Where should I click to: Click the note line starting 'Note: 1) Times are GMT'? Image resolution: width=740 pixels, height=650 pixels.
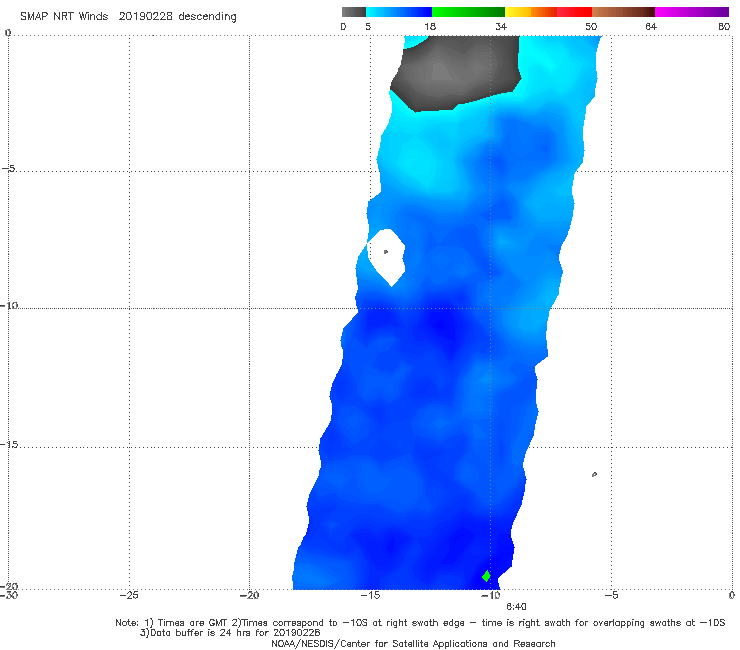click(420, 623)
